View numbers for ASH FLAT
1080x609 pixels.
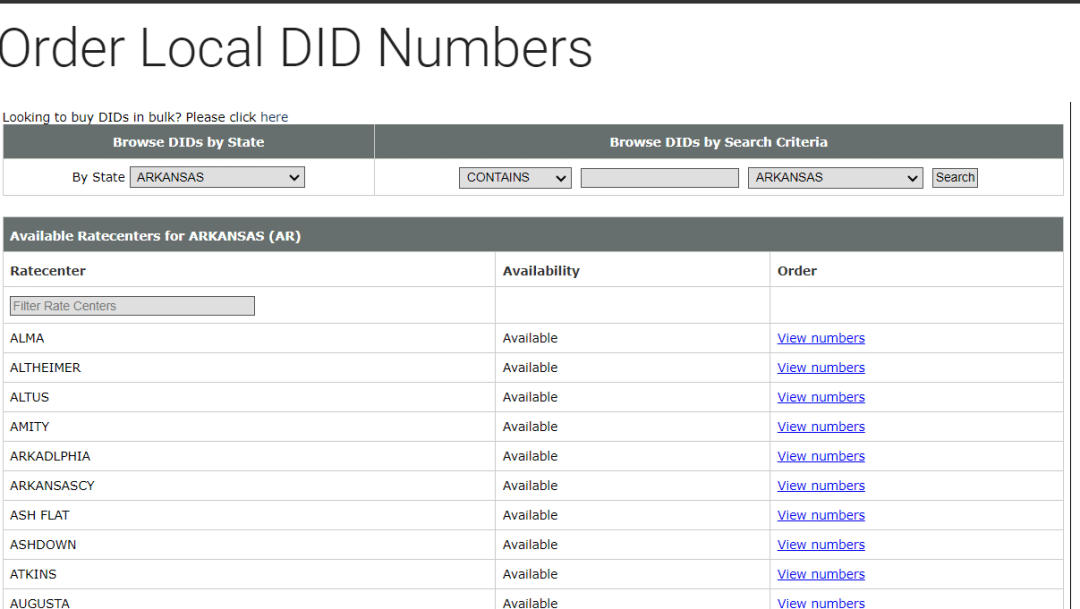(x=820, y=515)
